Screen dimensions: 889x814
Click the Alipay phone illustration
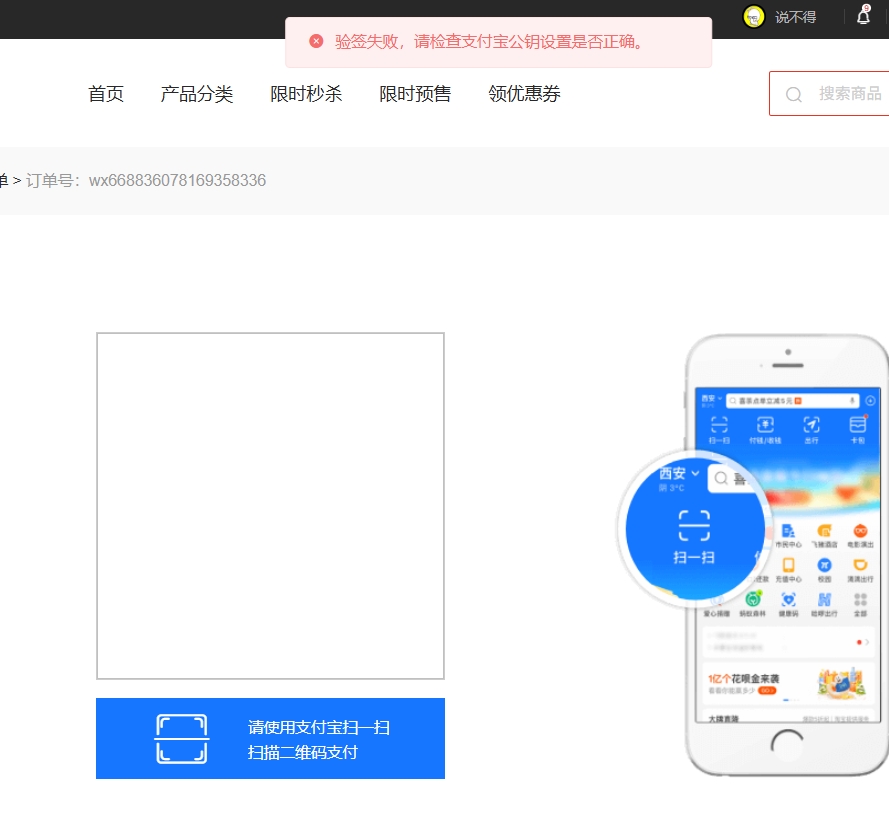point(754,554)
